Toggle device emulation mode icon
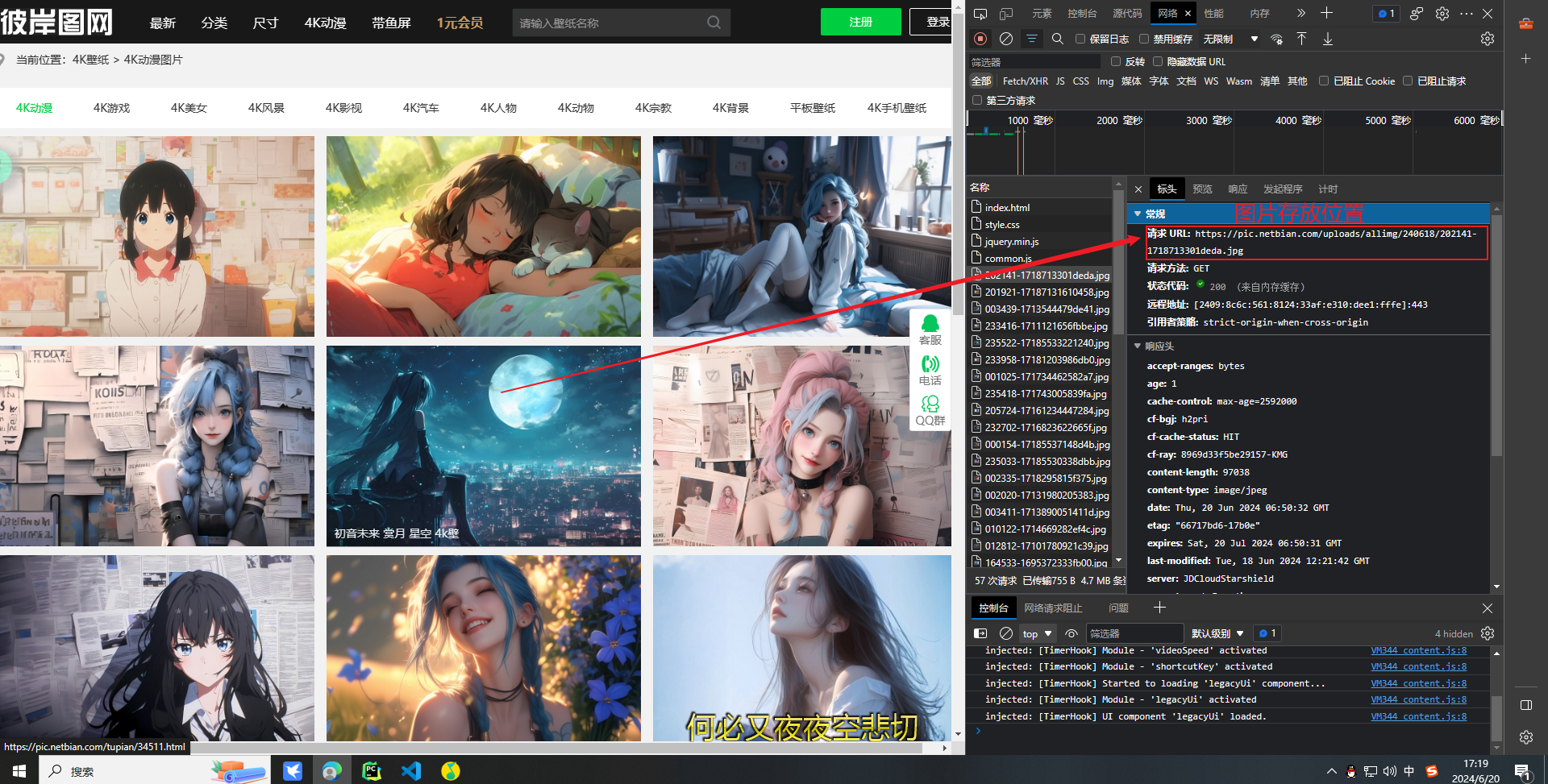Screen dimensions: 1548x784 (x=1006, y=14)
